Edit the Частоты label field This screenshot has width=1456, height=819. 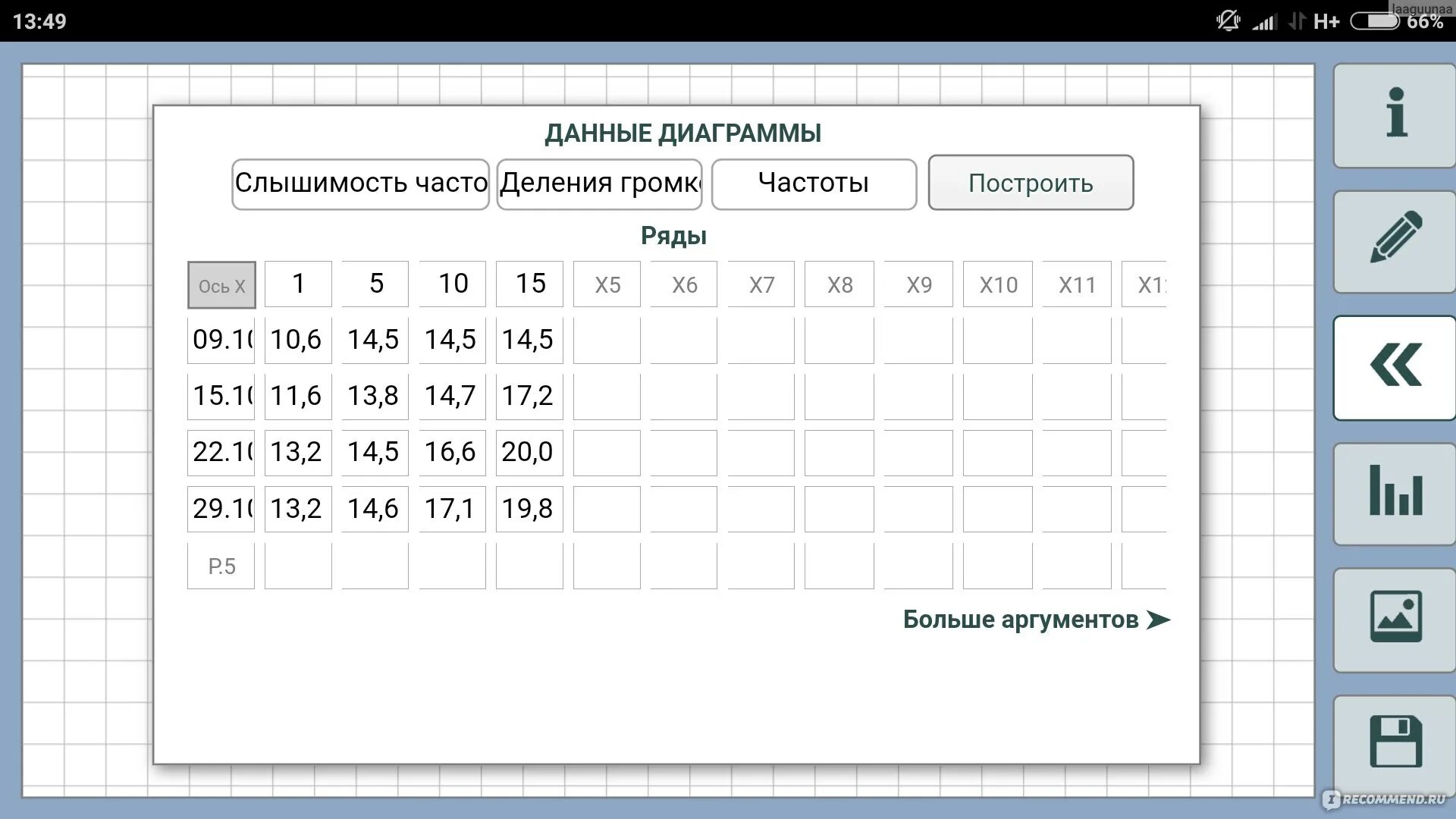(x=814, y=184)
